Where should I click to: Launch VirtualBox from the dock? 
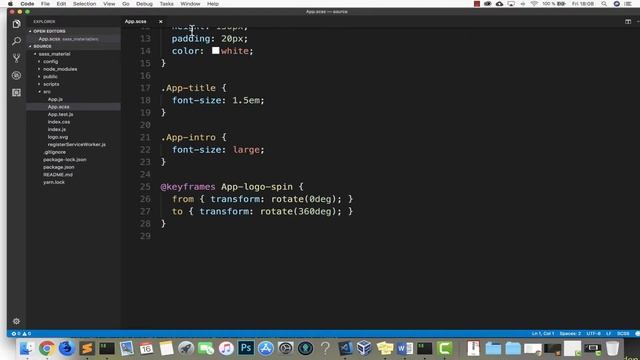point(364,348)
